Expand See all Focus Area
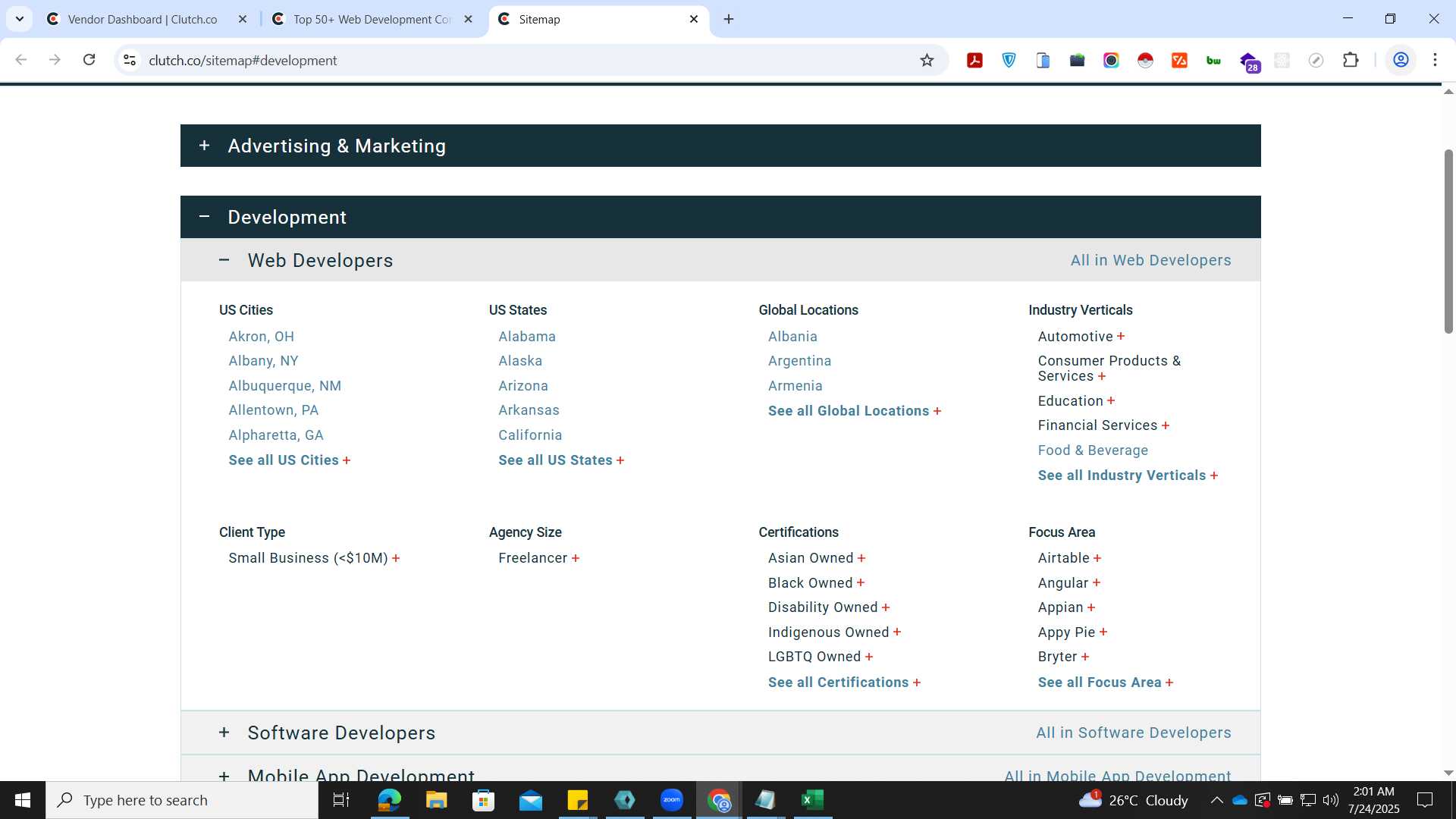 pyautogui.click(x=1106, y=682)
